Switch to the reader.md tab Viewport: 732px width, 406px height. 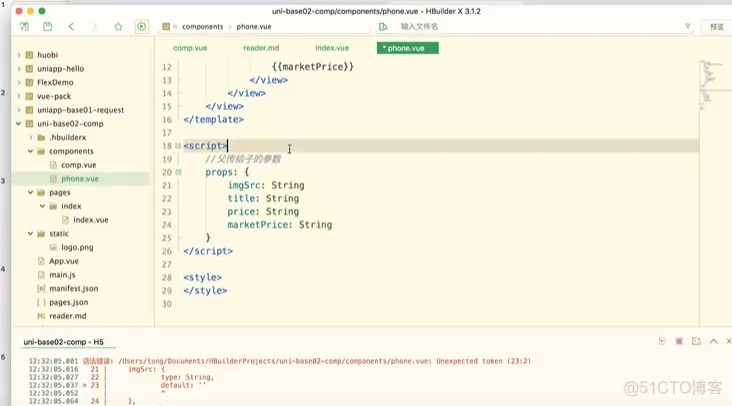click(x=261, y=48)
